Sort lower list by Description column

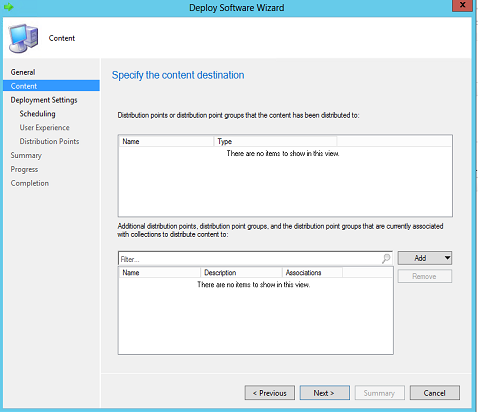(x=241, y=272)
